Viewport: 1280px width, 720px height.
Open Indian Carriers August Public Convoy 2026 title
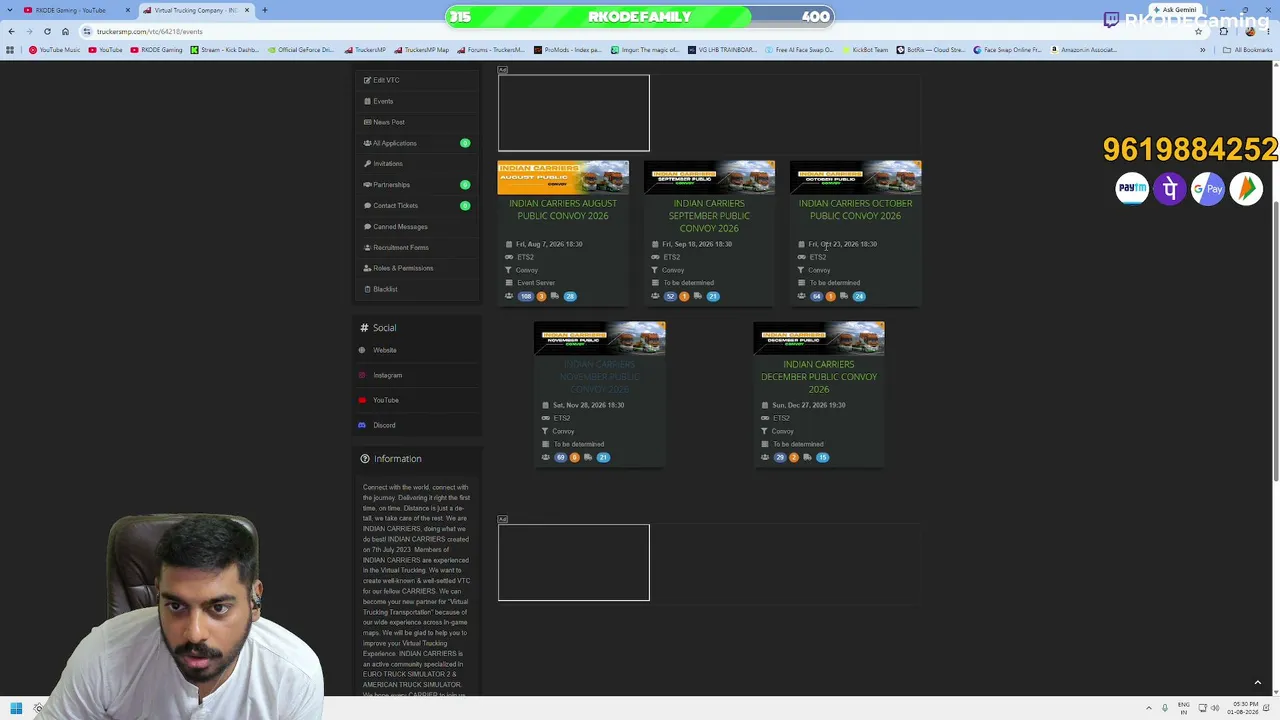pyautogui.click(x=563, y=210)
